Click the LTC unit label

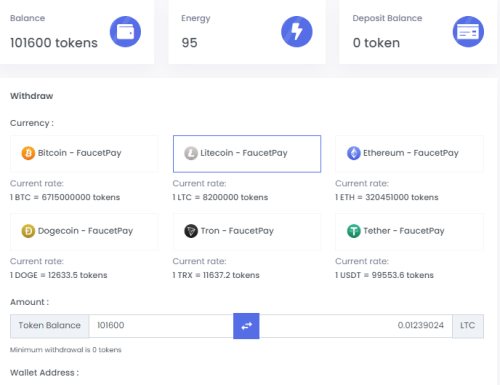pos(468,326)
